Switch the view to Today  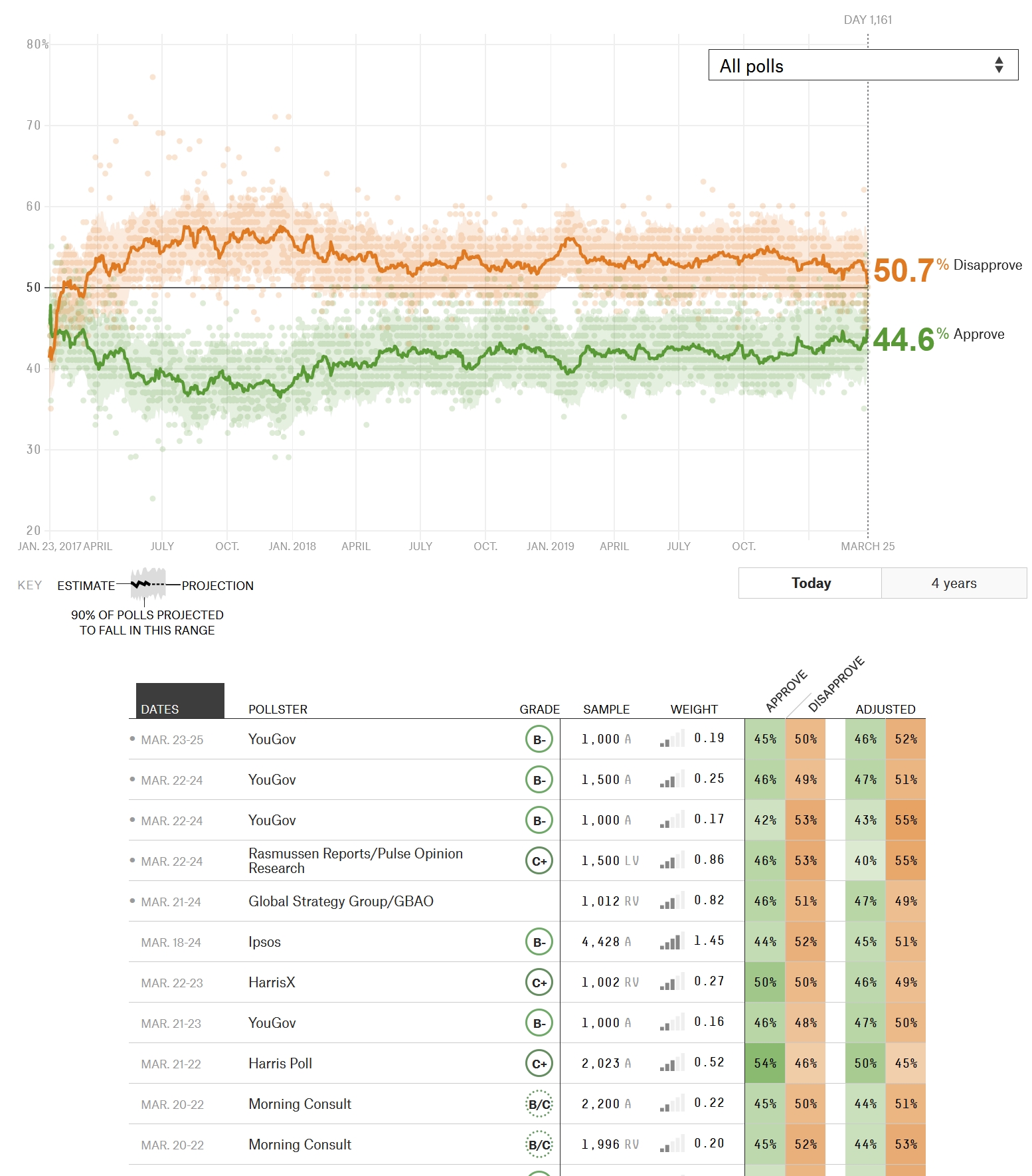(x=810, y=583)
